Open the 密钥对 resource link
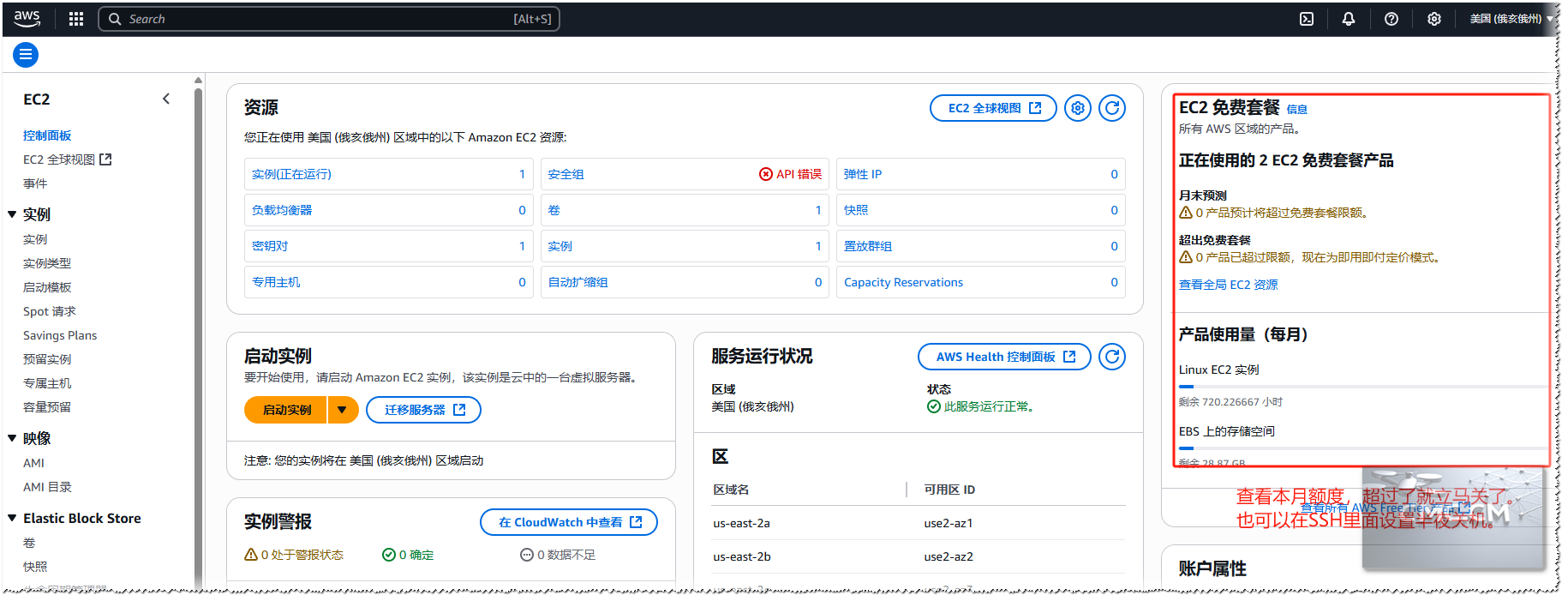This screenshot has width=1568, height=601. point(270,246)
